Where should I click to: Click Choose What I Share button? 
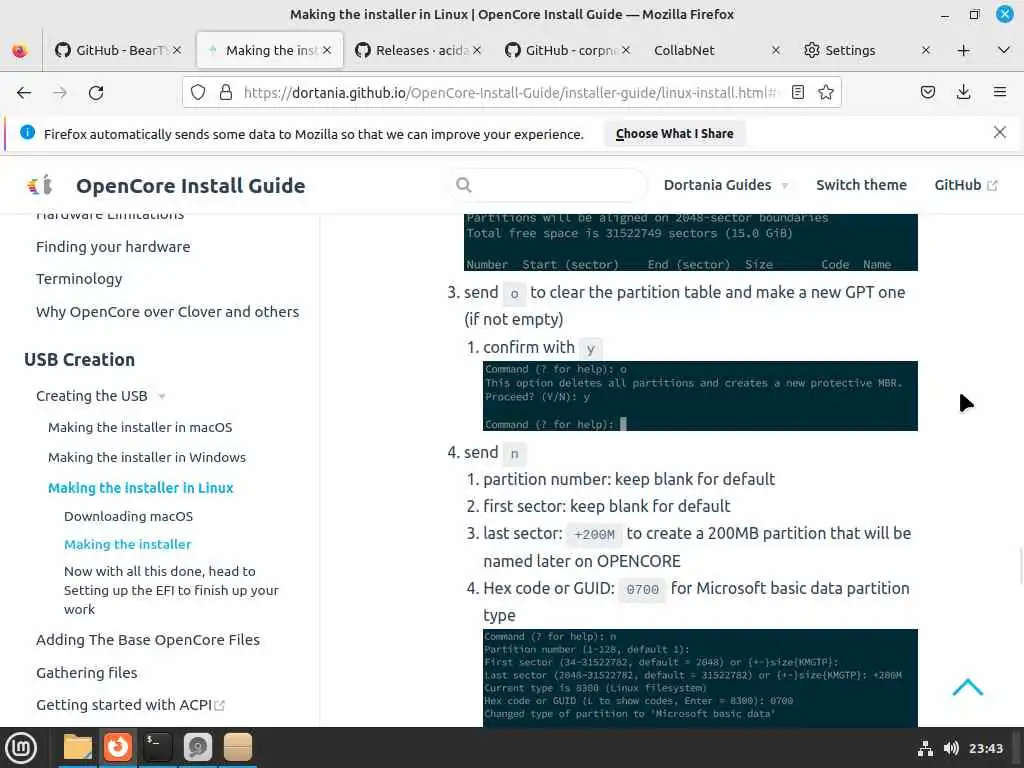coord(674,133)
